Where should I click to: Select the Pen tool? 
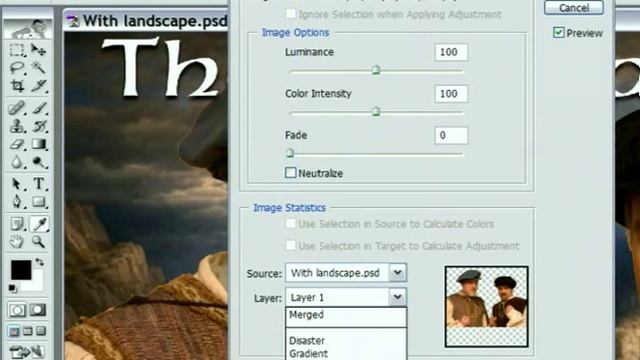tap(17, 202)
